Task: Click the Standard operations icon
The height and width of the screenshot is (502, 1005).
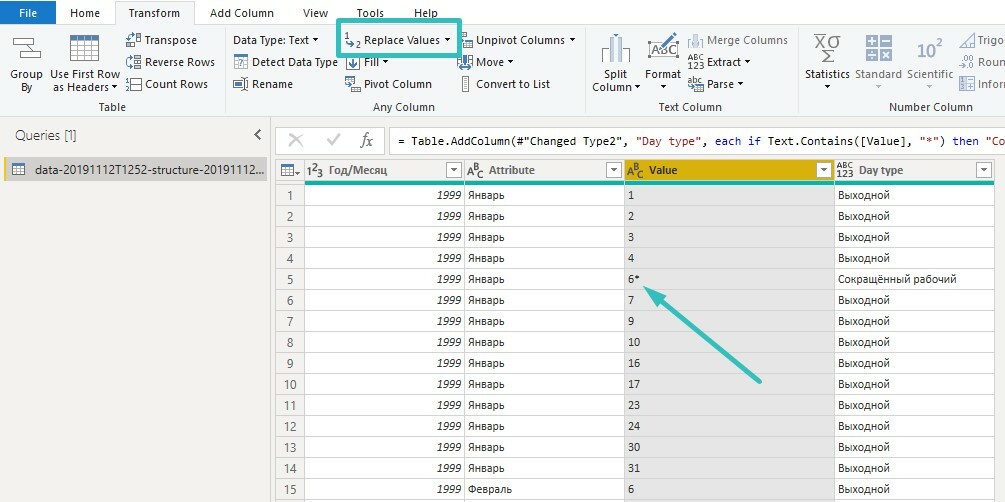Action: coord(879,48)
